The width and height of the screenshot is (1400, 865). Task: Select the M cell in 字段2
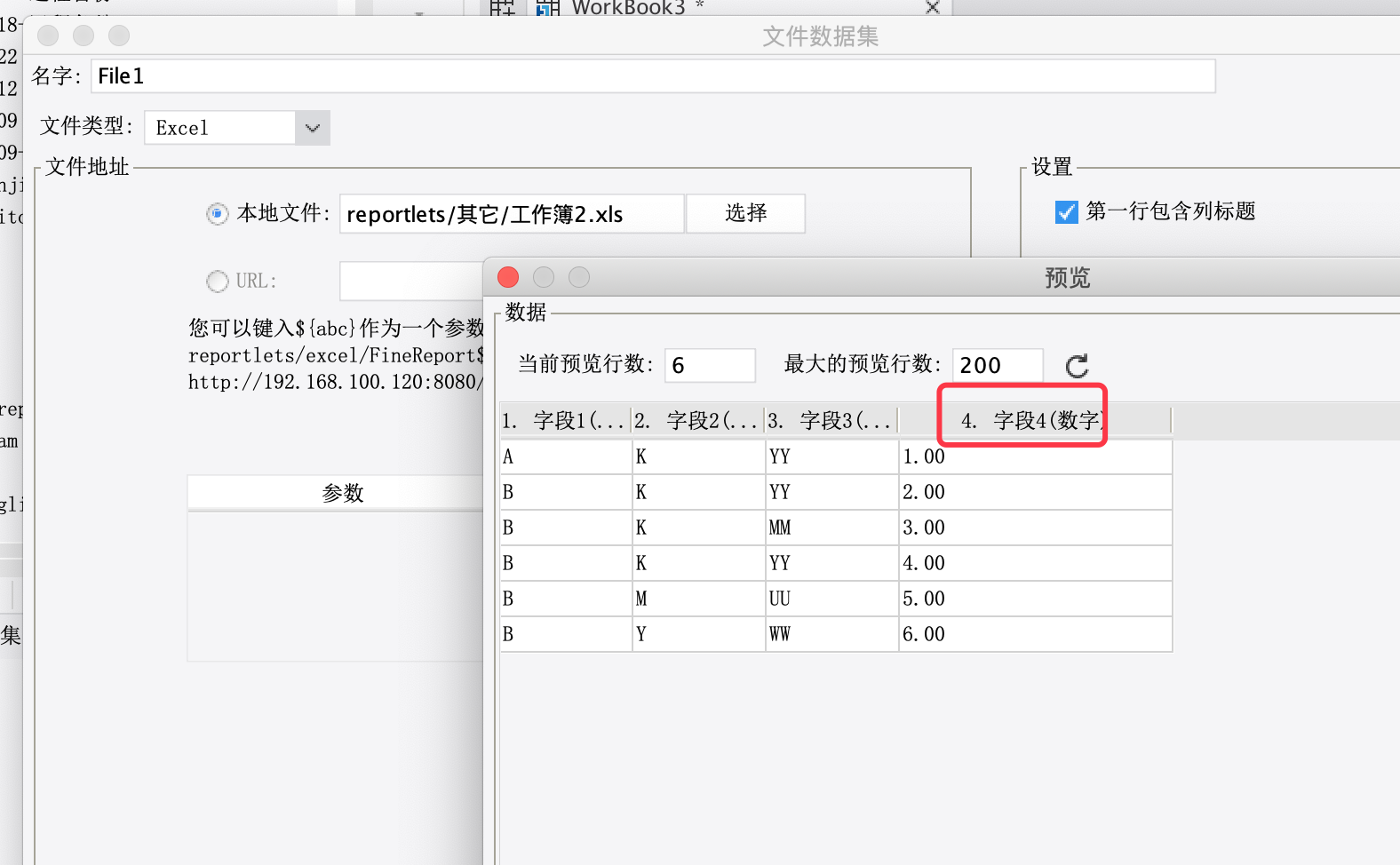pyautogui.click(x=699, y=599)
